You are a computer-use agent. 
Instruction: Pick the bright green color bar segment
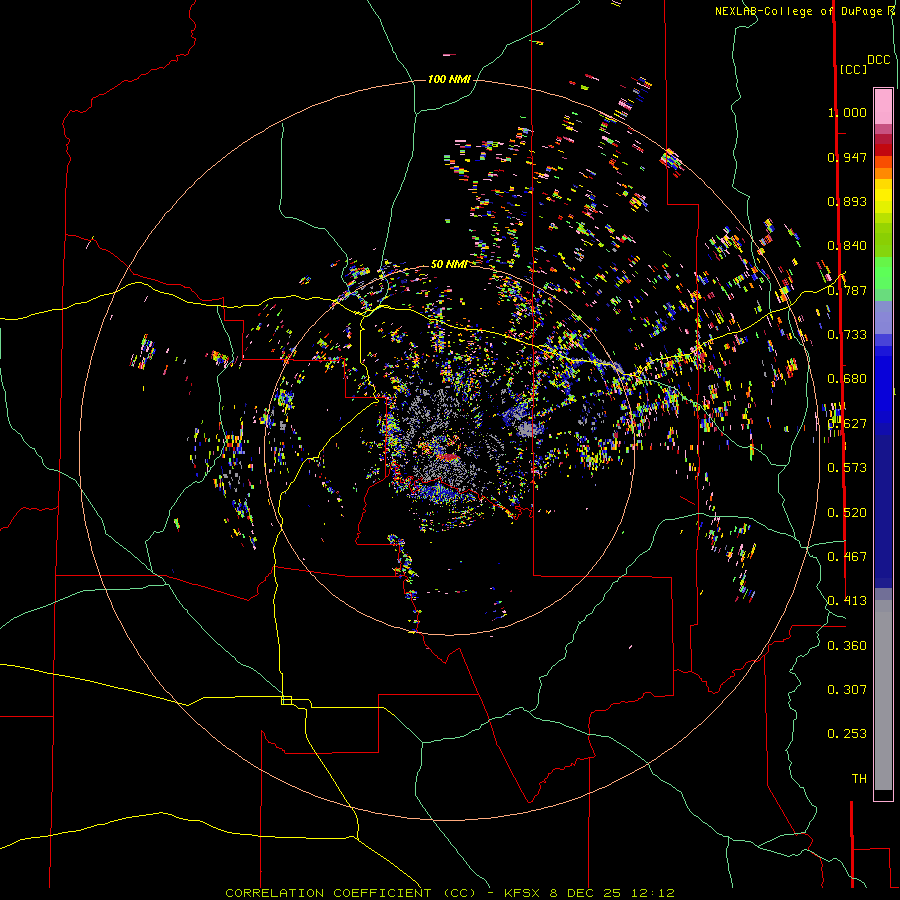pyautogui.click(x=883, y=273)
